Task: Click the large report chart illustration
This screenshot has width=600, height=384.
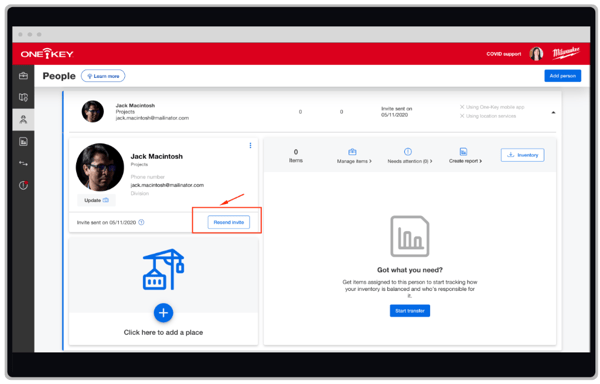Action: point(409,236)
